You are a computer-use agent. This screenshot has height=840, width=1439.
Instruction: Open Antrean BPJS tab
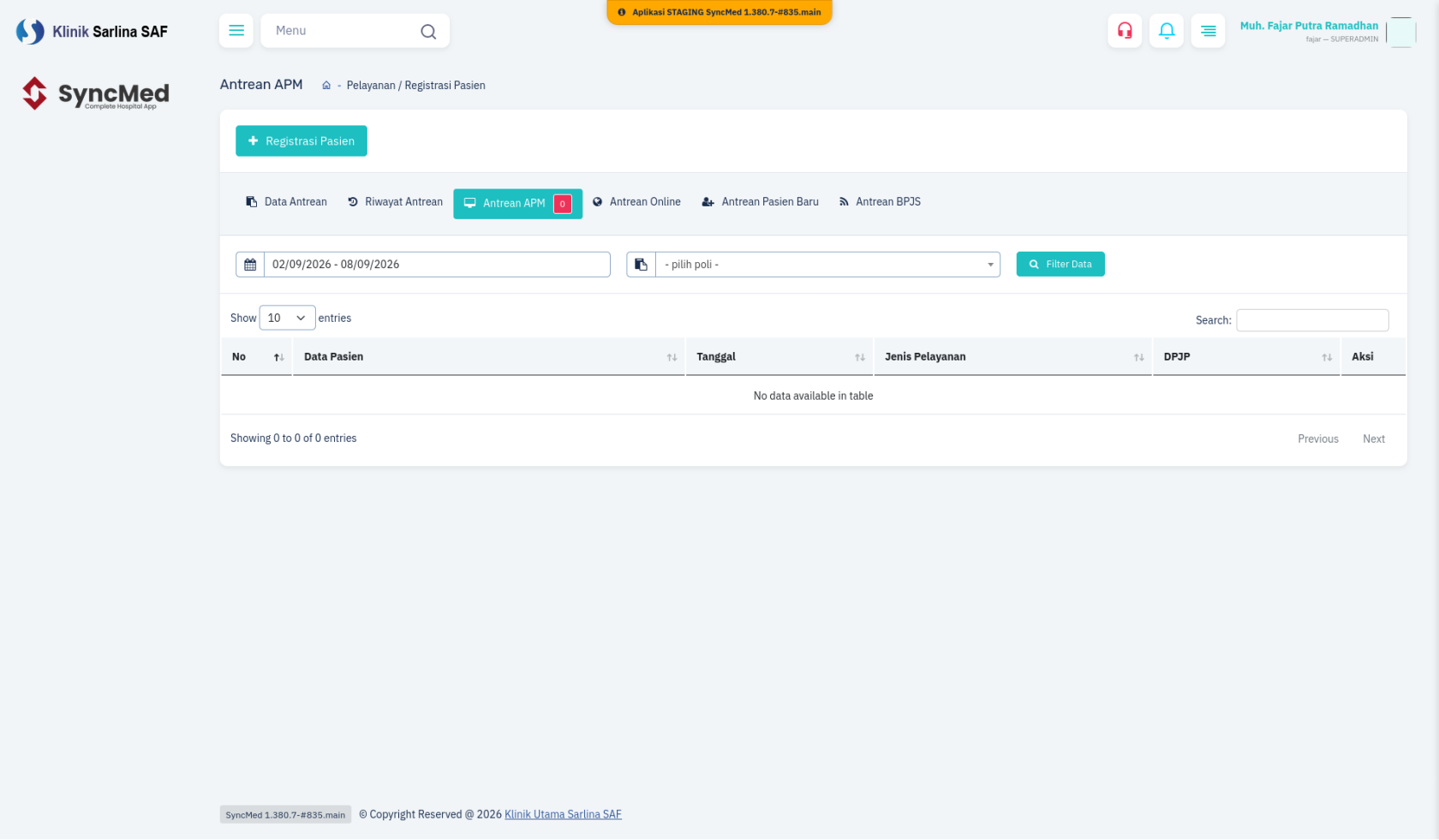point(880,202)
